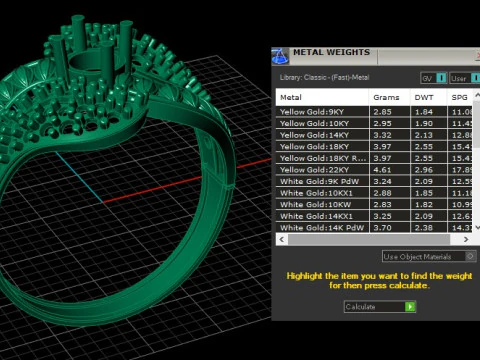This screenshot has height=360, width=480.
Task: Click the 1.85 DWT cell
Action: (428, 193)
